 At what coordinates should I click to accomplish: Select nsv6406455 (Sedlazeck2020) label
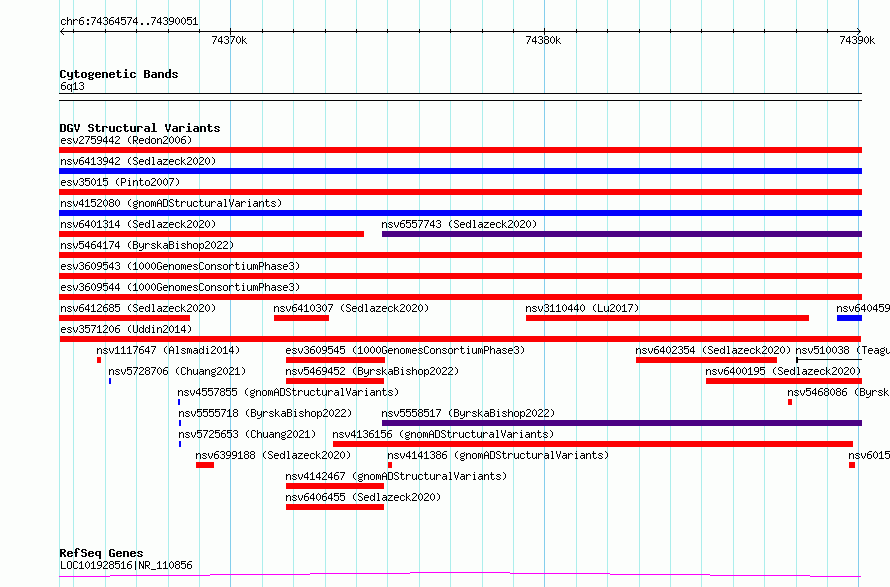point(363,497)
